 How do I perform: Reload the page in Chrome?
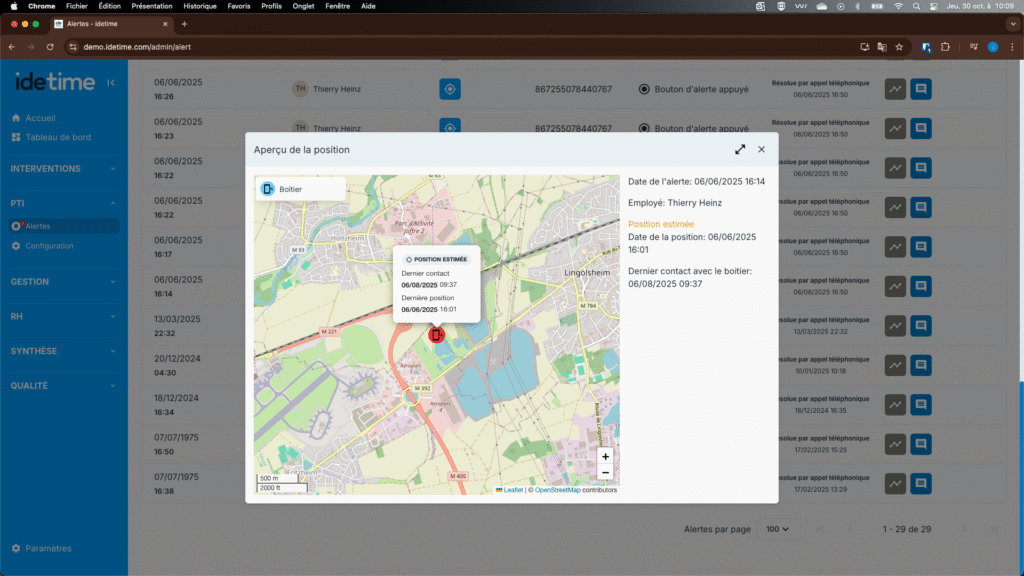50,47
